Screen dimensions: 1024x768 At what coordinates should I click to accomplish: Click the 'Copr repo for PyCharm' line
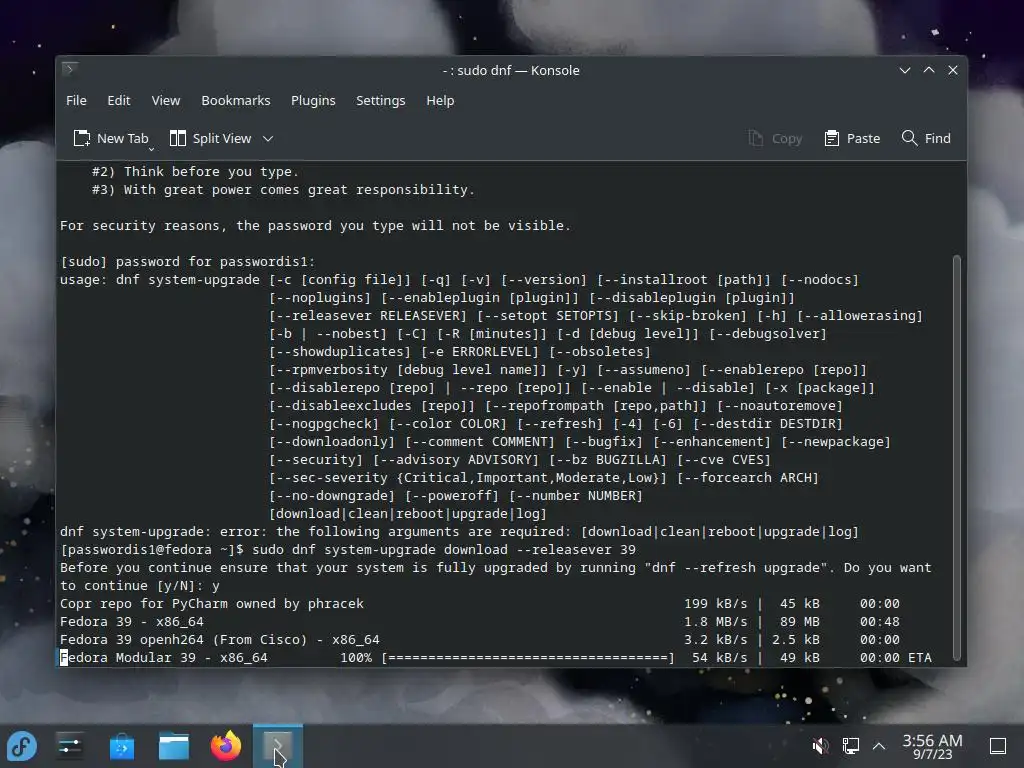pos(480,603)
